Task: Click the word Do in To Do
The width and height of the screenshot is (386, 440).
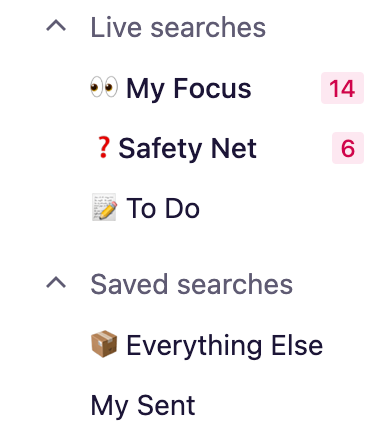Action: [182, 208]
